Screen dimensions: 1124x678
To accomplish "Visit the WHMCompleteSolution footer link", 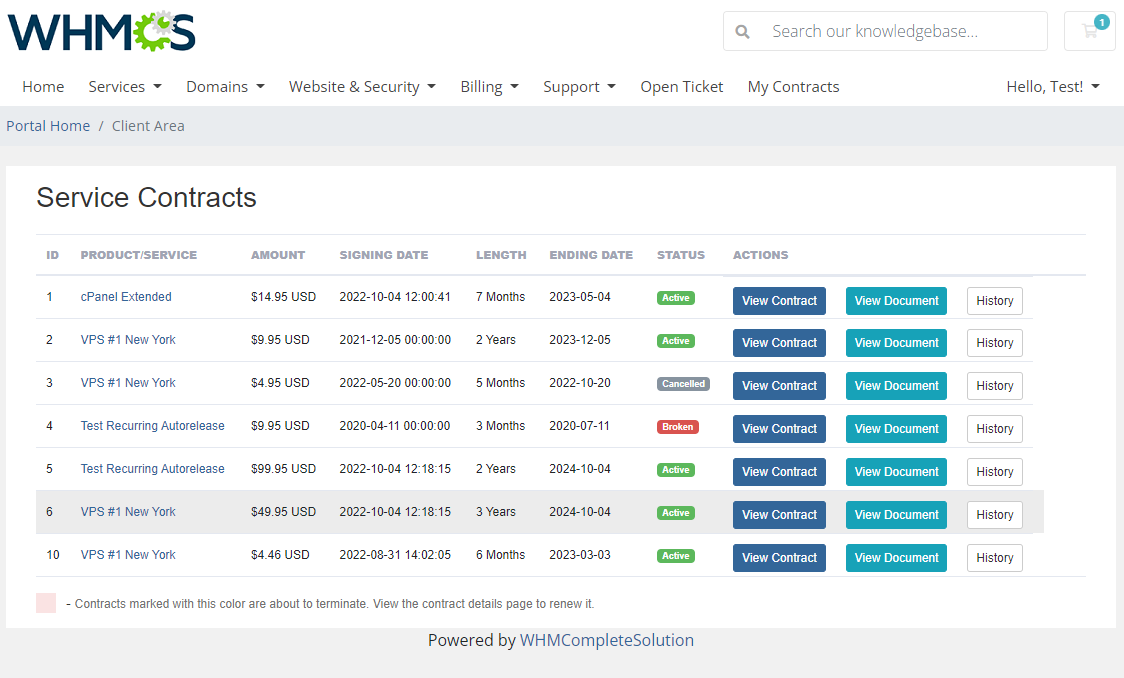I will [x=606, y=640].
